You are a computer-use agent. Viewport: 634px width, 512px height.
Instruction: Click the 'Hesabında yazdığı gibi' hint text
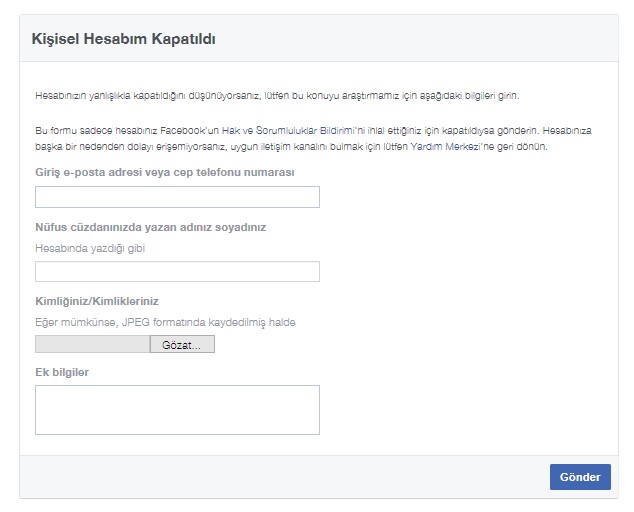(x=90, y=248)
